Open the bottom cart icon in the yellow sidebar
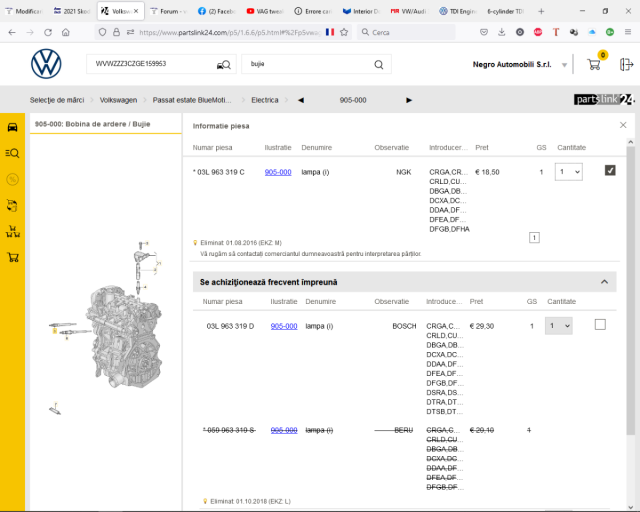 click(x=13, y=258)
